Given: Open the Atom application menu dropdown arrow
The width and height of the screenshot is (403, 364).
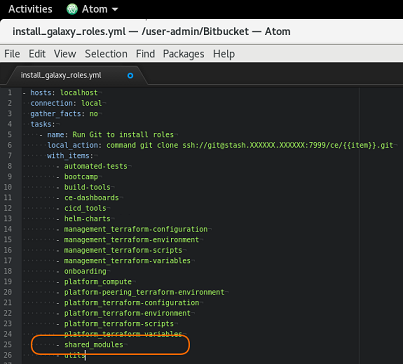Looking at the screenshot, I should click(115, 9).
